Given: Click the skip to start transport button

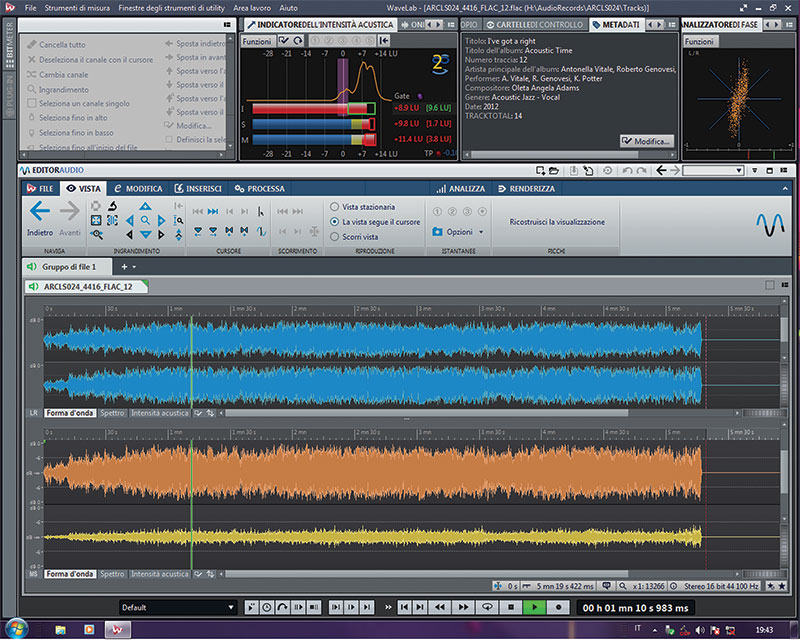Looking at the screenshot, I should coord(405,607).
